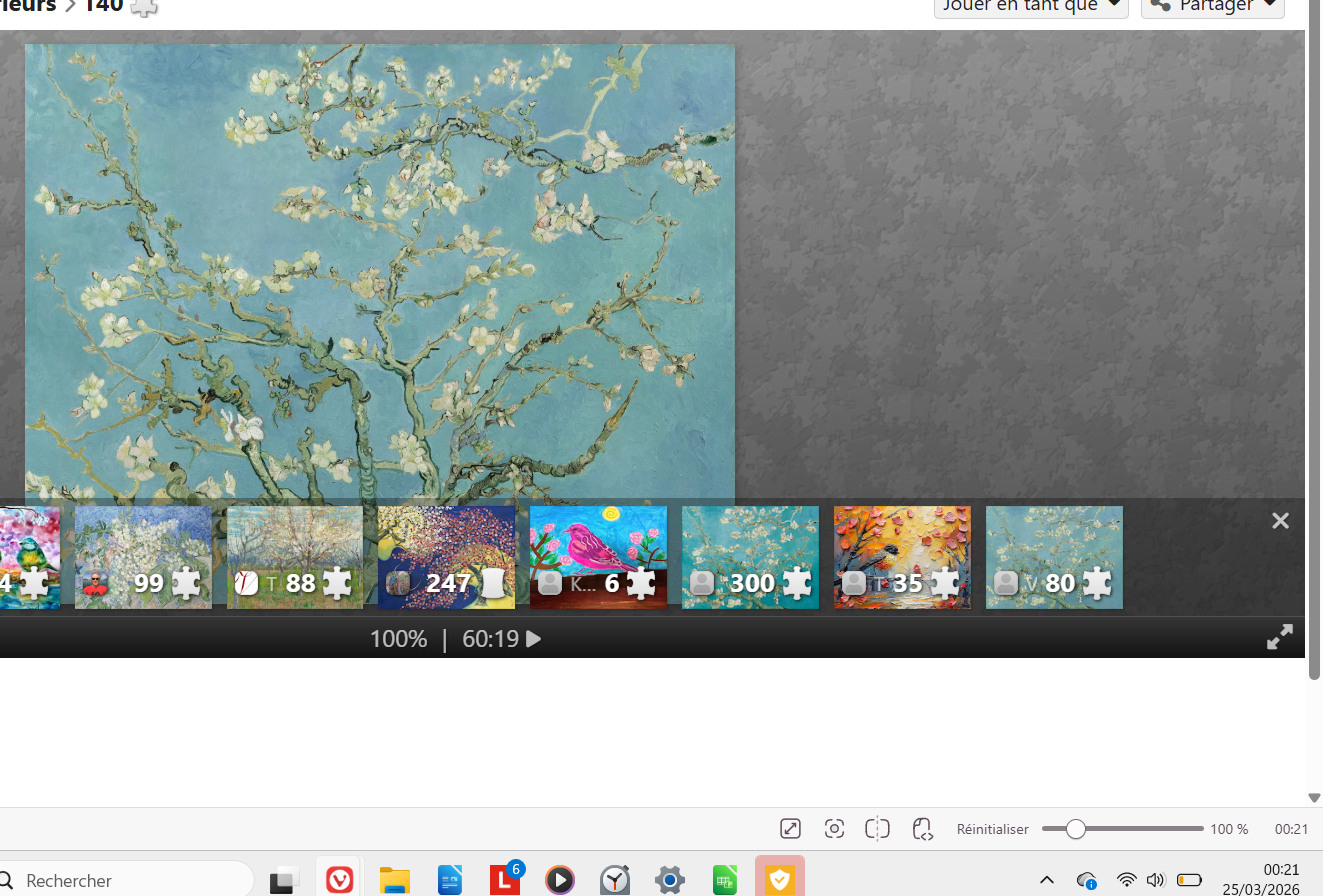
Task: Open the 'Jouer en tant que' dropdown
Action: click(x=1031, y=6)
